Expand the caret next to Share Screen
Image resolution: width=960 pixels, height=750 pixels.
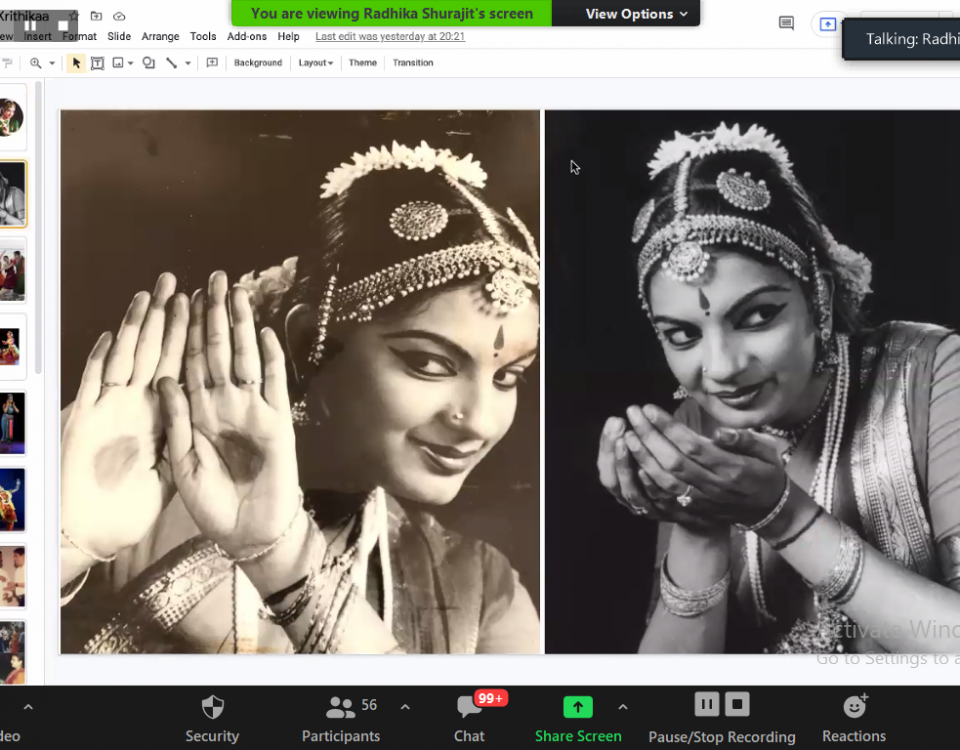[x=623, y=707]
